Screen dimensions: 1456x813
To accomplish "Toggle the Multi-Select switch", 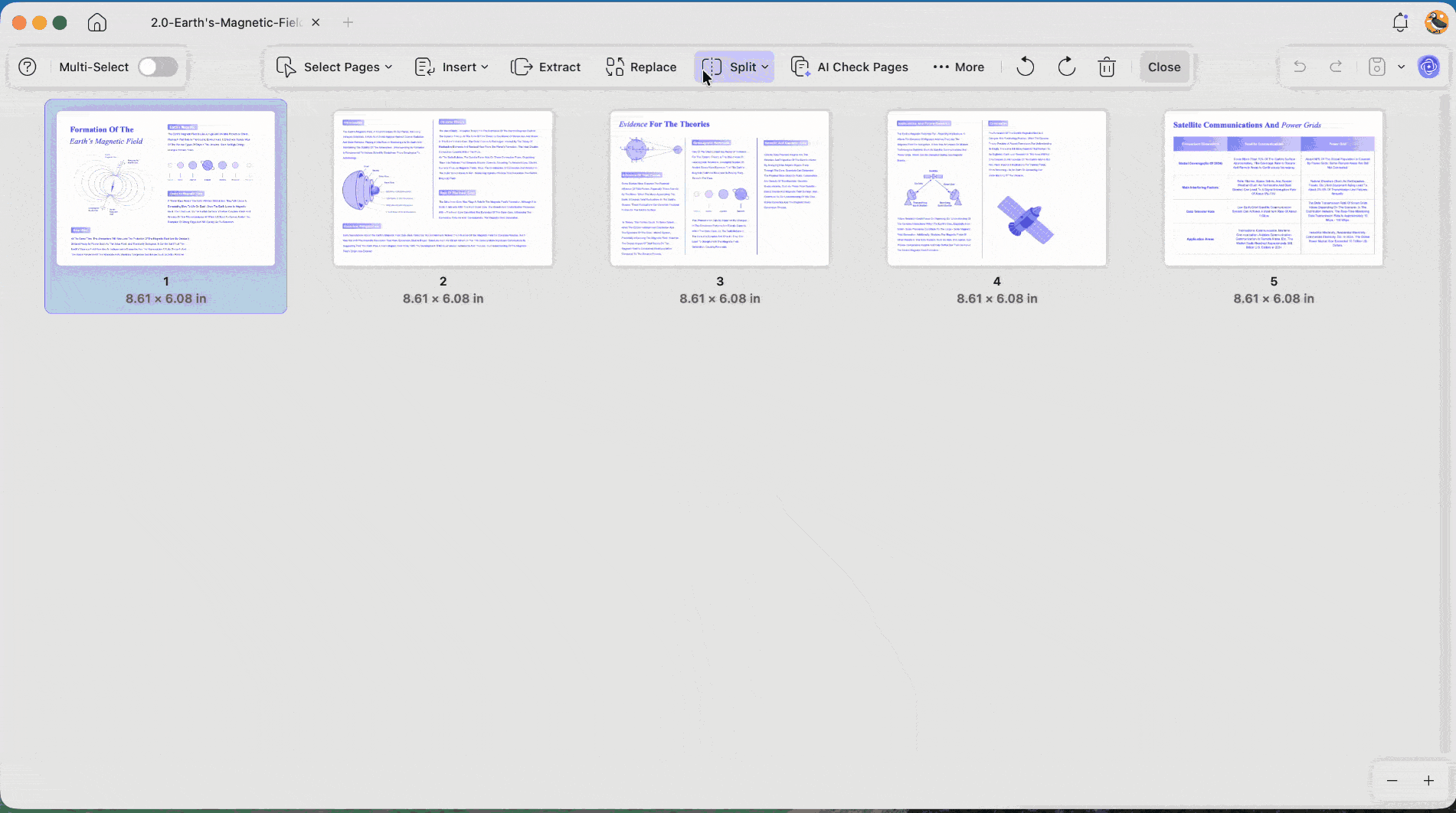I will (158, 67).
